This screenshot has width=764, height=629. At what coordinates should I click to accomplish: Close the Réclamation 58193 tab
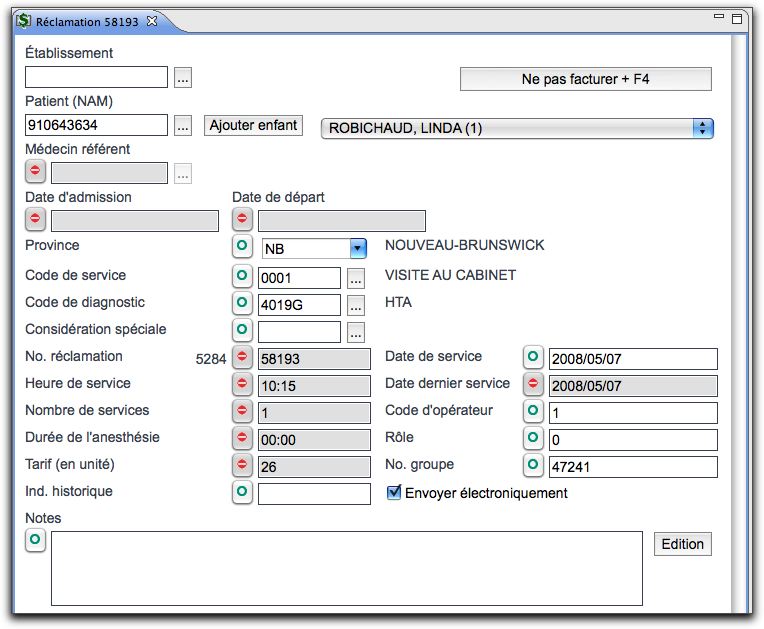(x=152, y=21)
